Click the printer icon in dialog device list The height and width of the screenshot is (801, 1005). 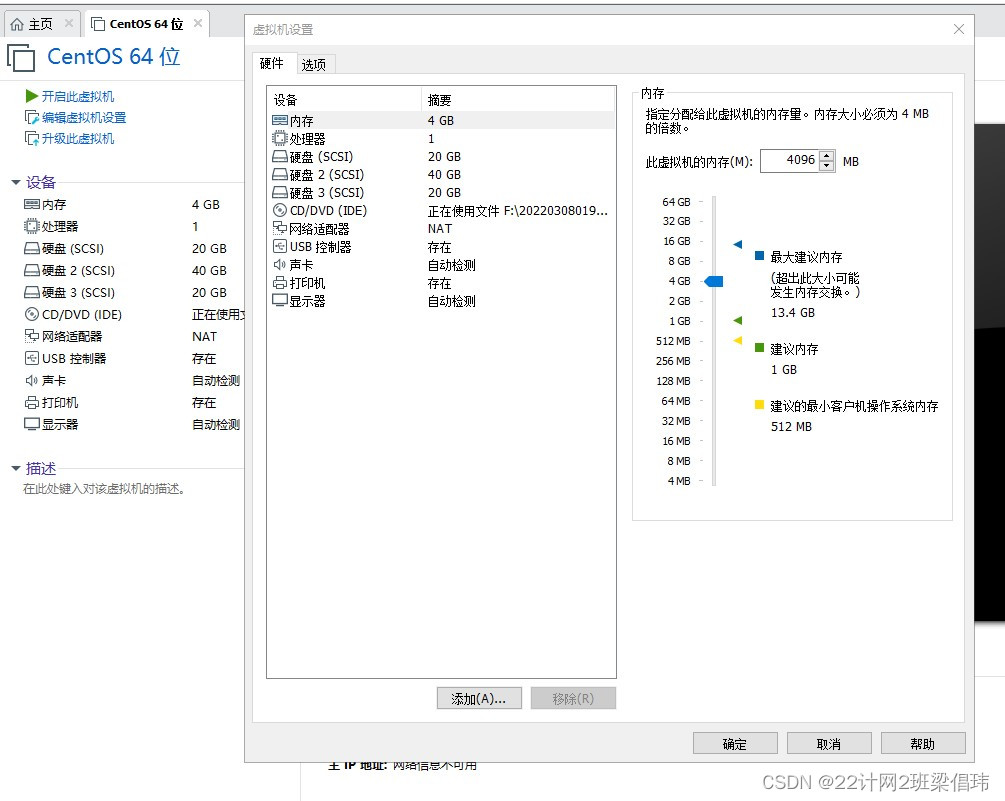279,283
